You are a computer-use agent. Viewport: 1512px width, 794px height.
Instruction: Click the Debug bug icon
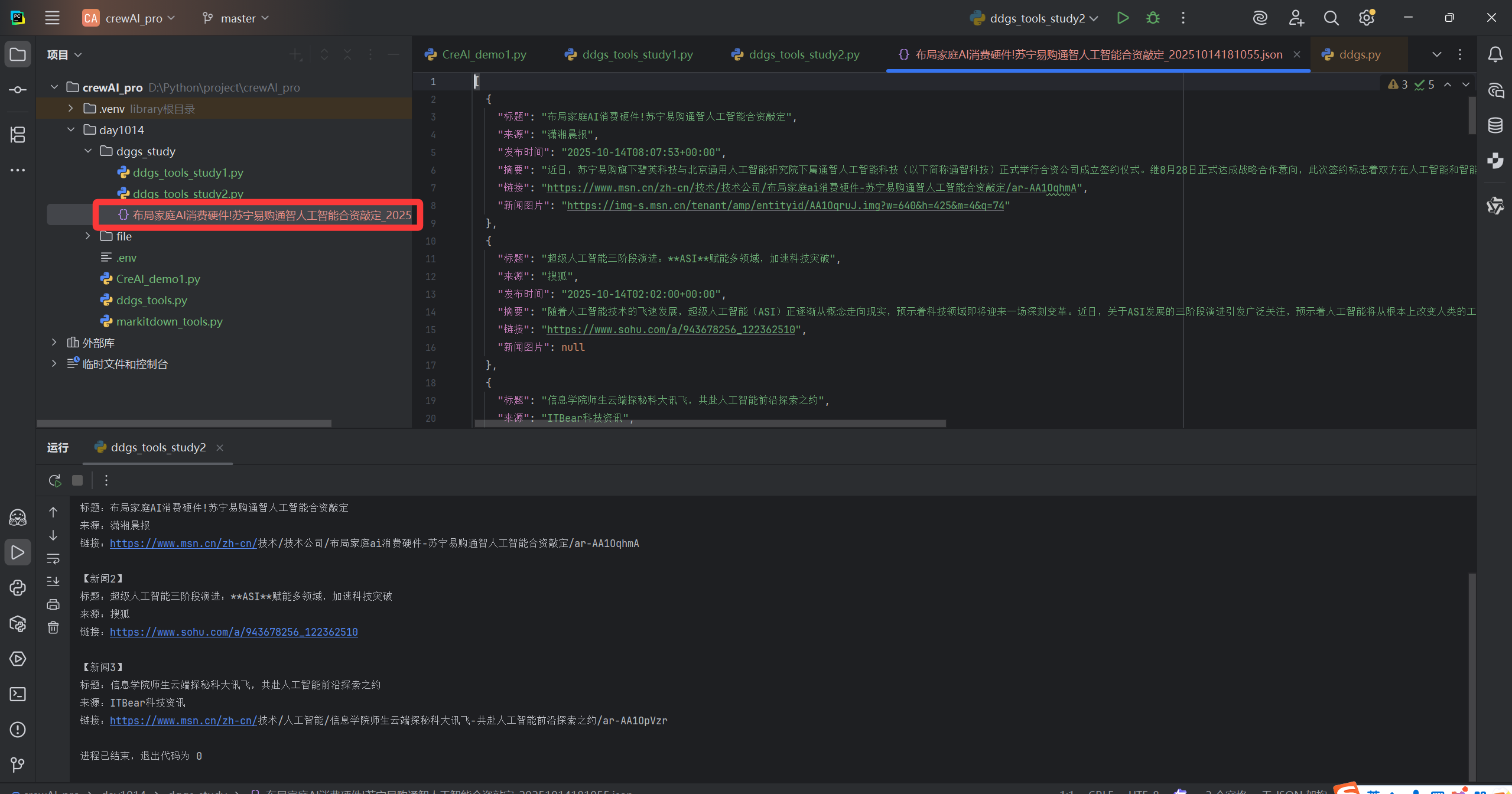click(1153, 18)
